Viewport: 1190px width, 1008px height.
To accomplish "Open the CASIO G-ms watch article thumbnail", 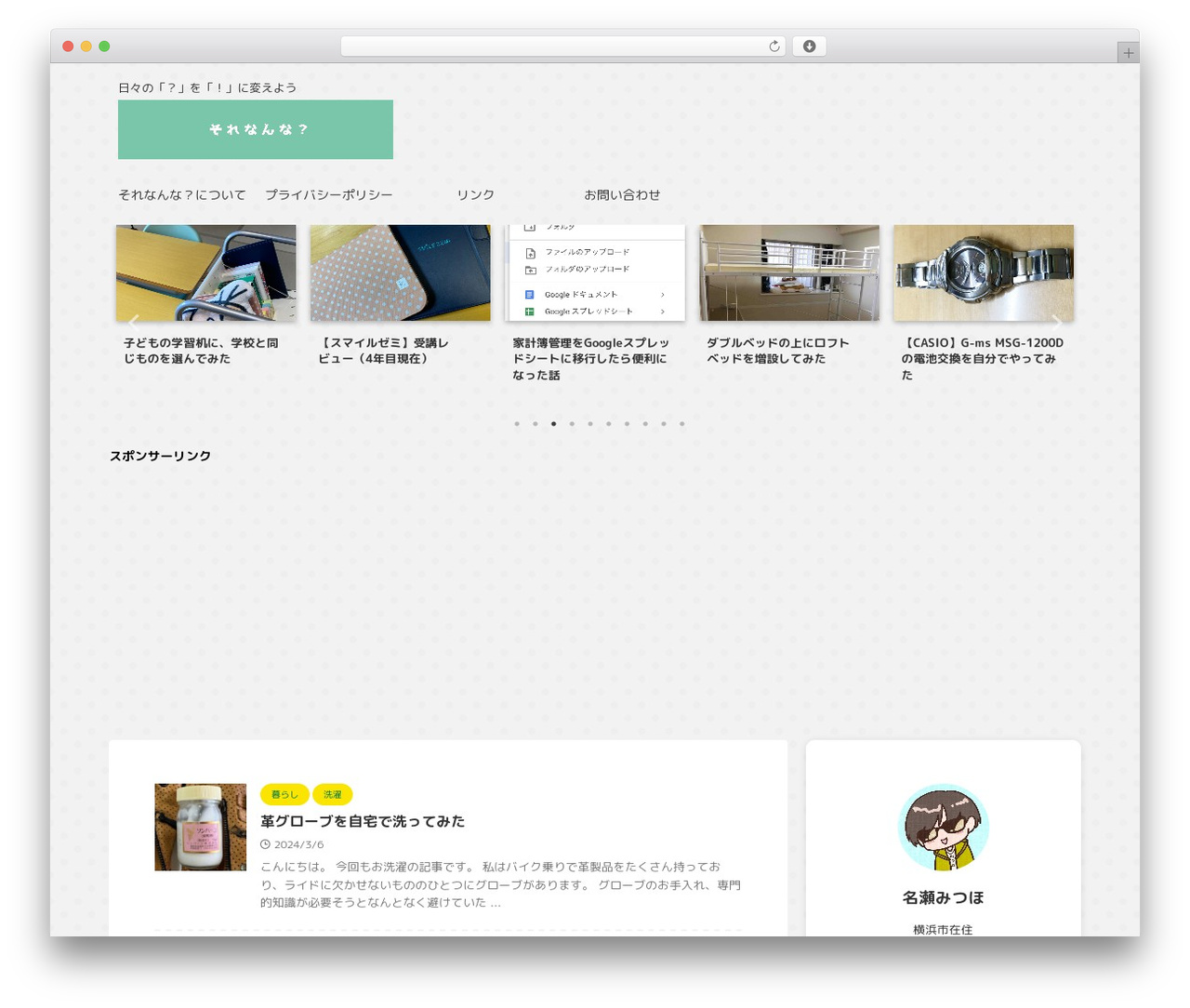I will tap(984, 273).
